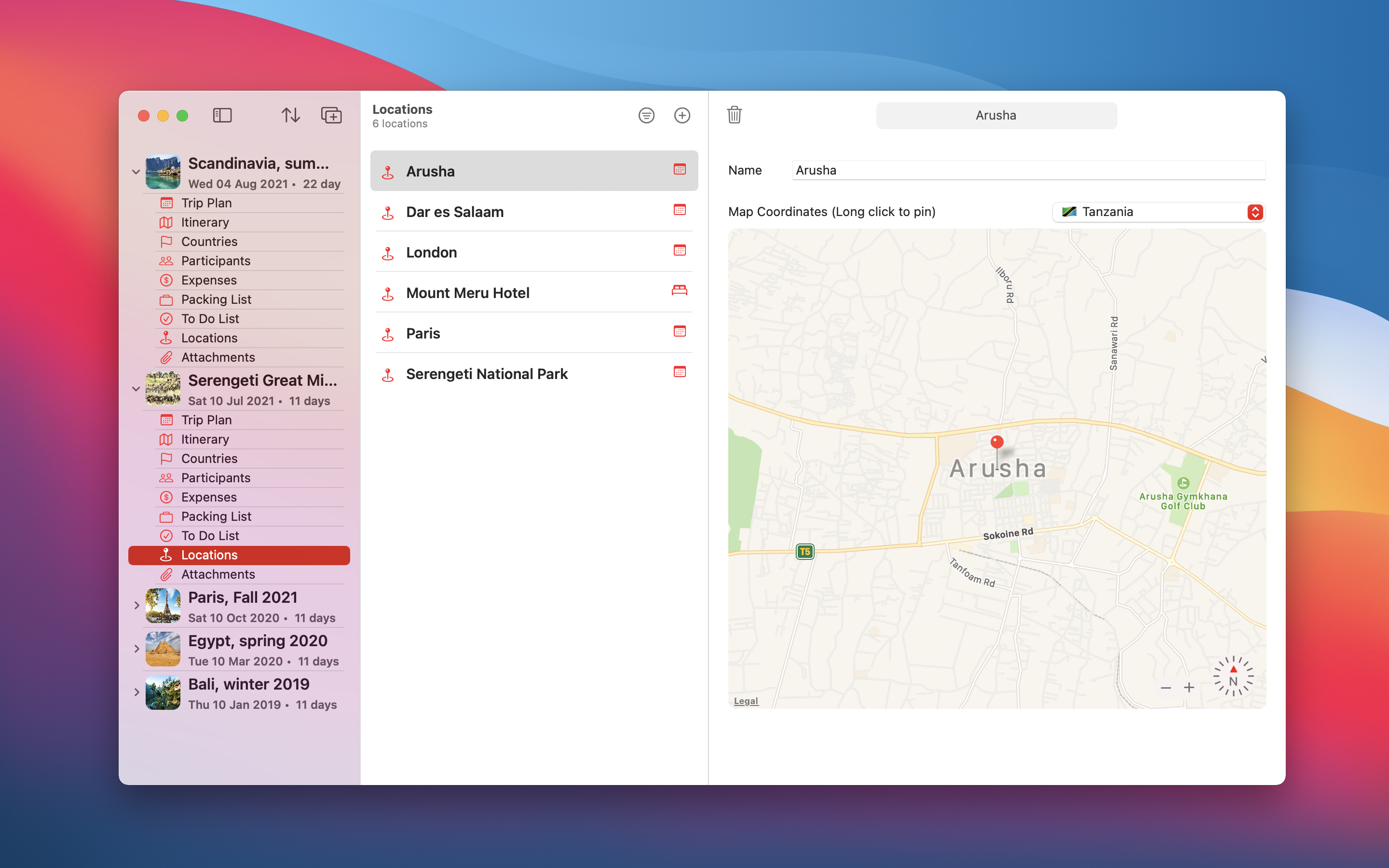Click the pin icon beside Dar es Salaam
Viewport: 1389px width, 868px height.
tap(388, 213)
